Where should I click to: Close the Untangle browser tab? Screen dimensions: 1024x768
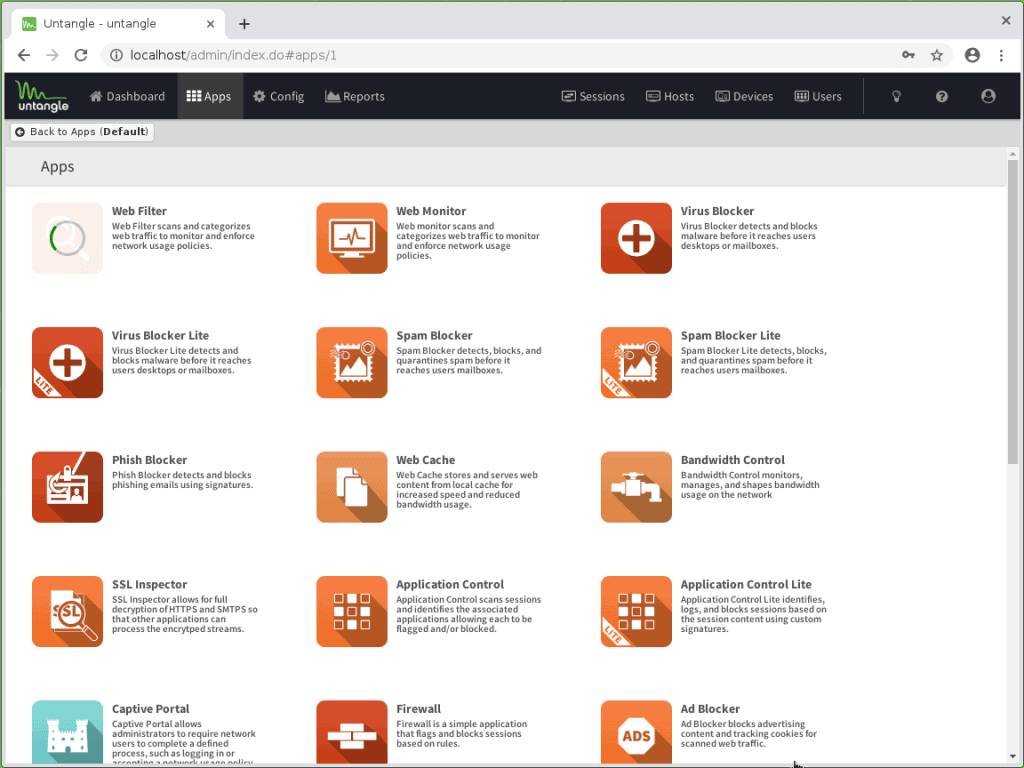(x=210, y=24)
